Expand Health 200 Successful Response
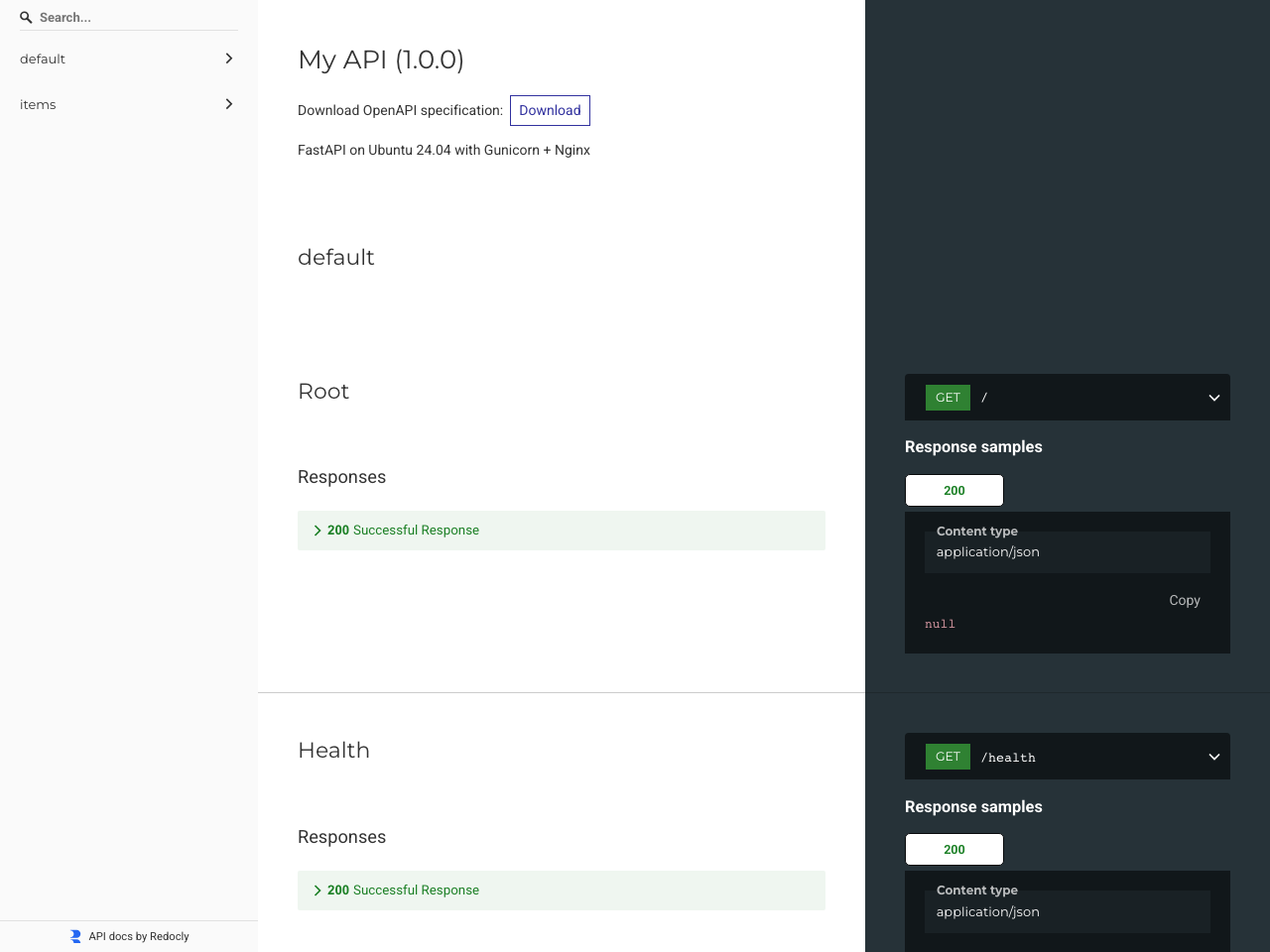1270x952 pixels. [x=562, y=891]
